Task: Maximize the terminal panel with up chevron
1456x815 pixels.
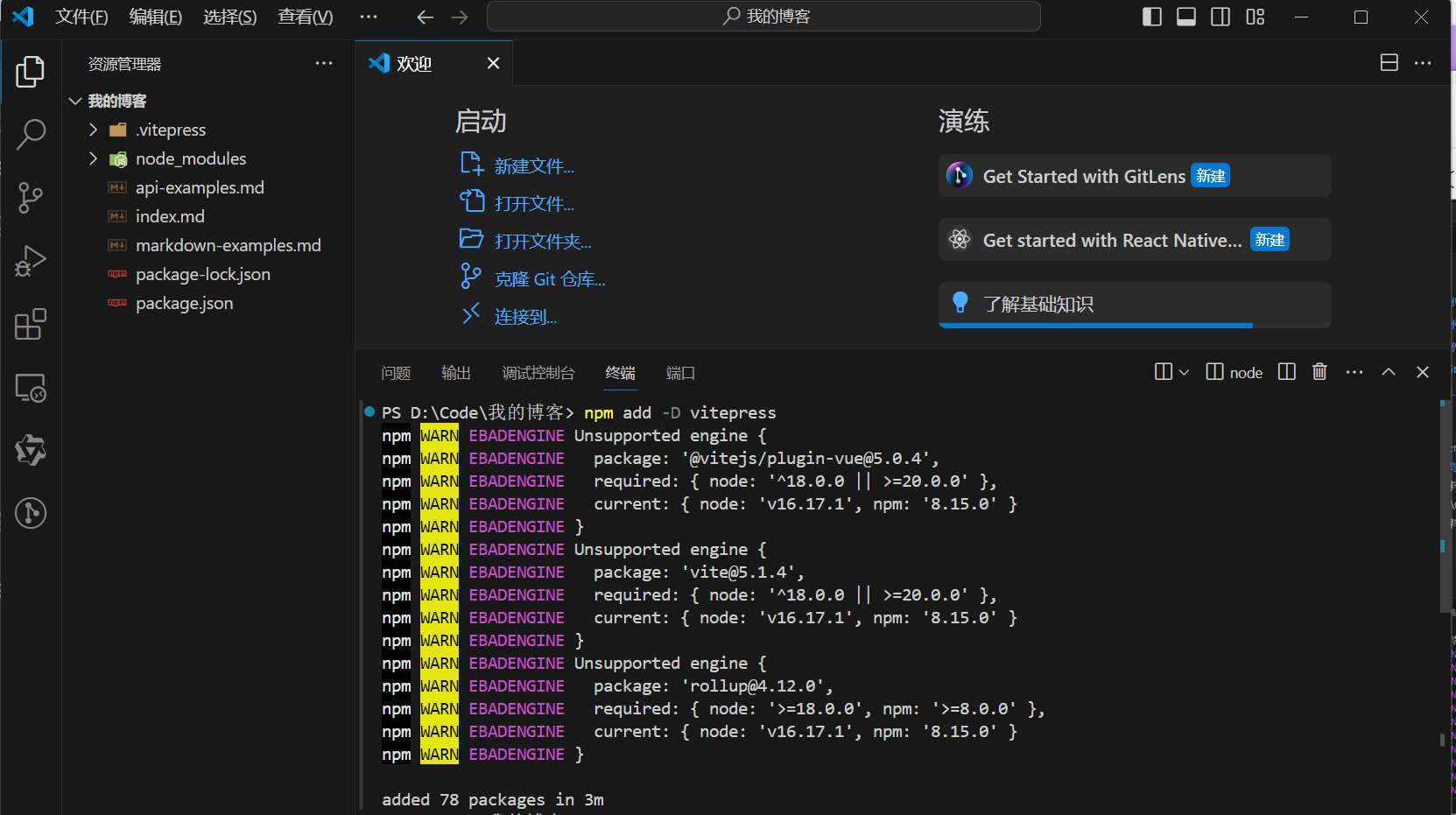Action: tap(1389, 372)
